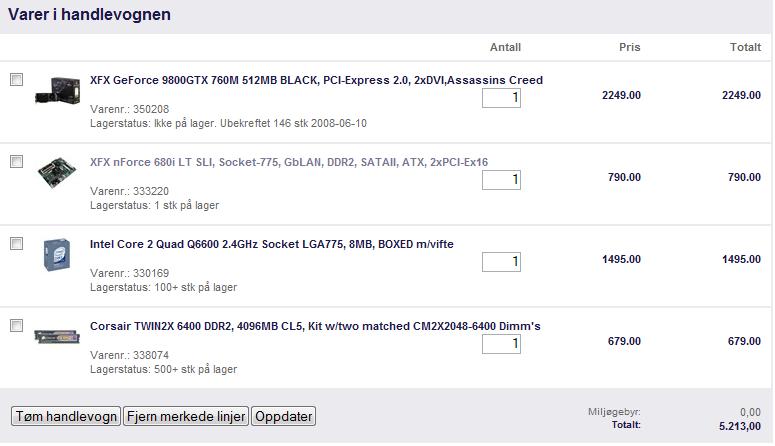775x446 pixels.
Task: Click the text Varenr.: 330169
Action: 129,273
